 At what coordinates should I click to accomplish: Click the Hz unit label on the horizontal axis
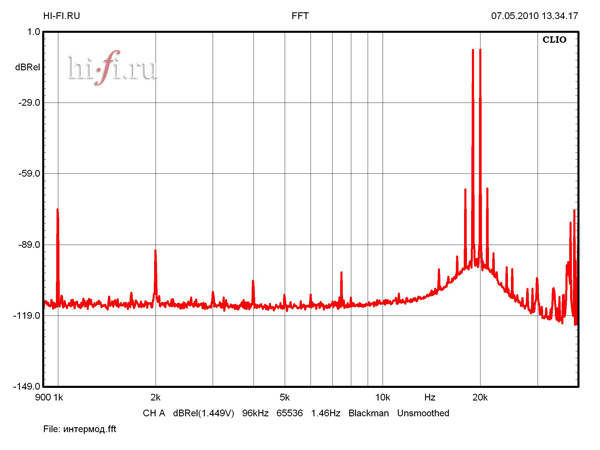[430, 398]
